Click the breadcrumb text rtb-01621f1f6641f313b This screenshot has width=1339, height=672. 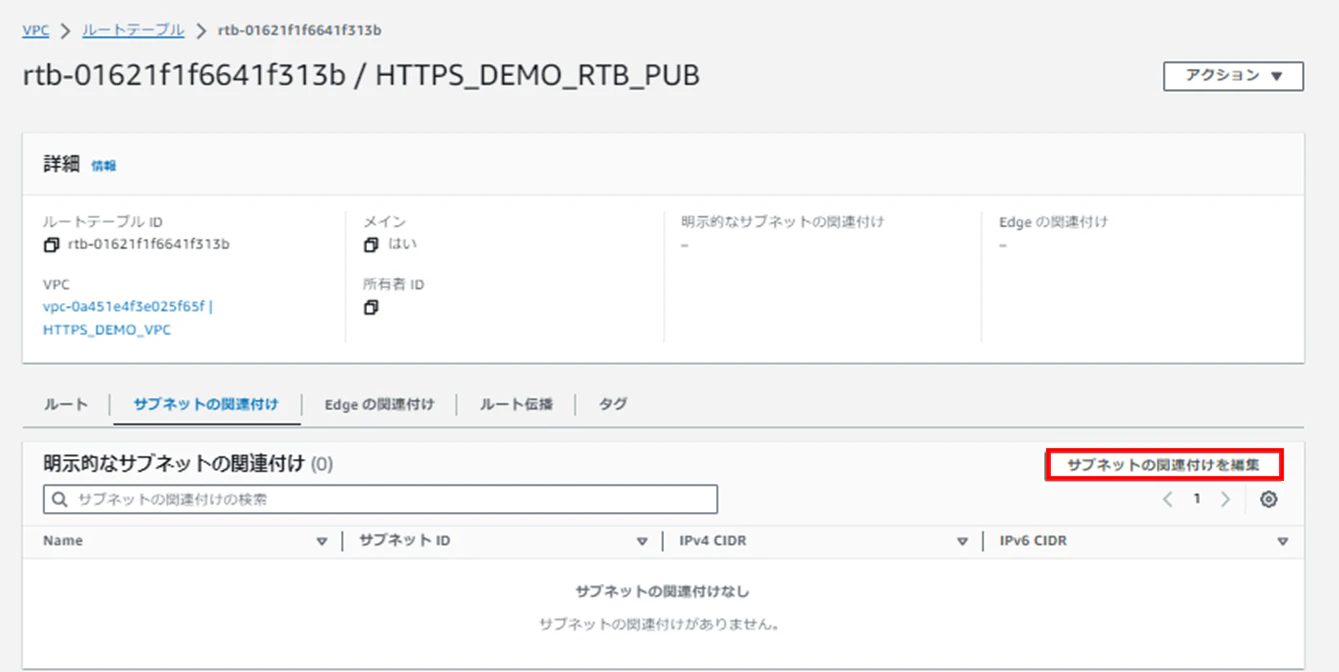pos(300,30)
